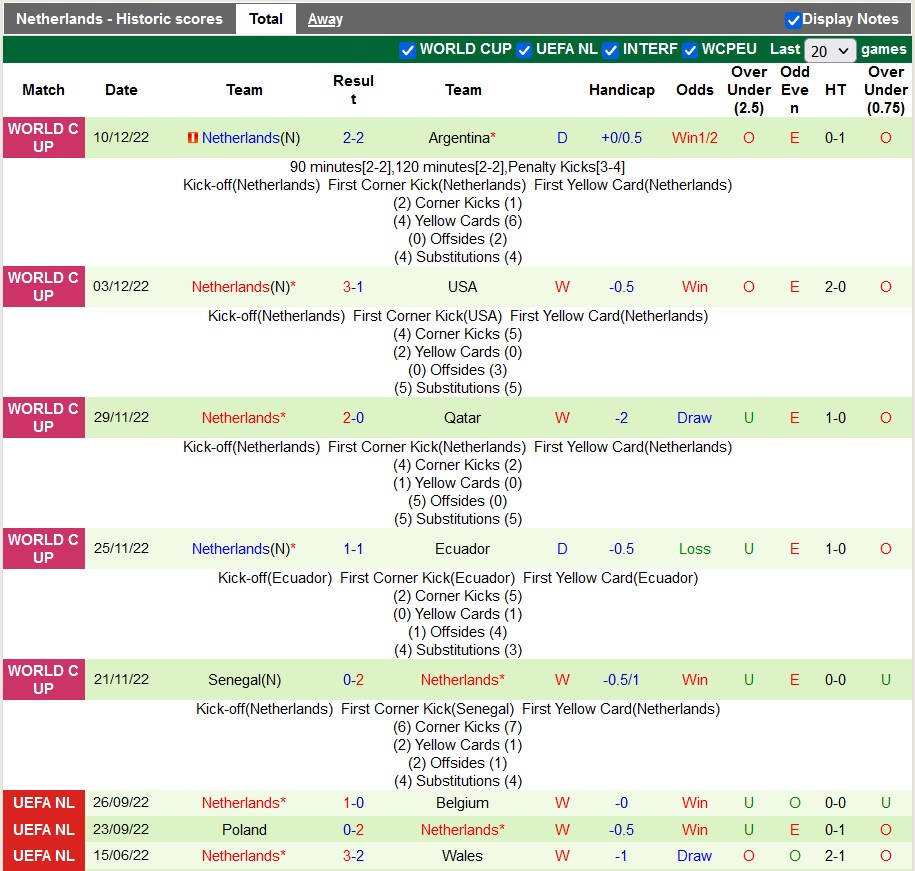Disable the INTERF competition checkbox

point(610,50)
